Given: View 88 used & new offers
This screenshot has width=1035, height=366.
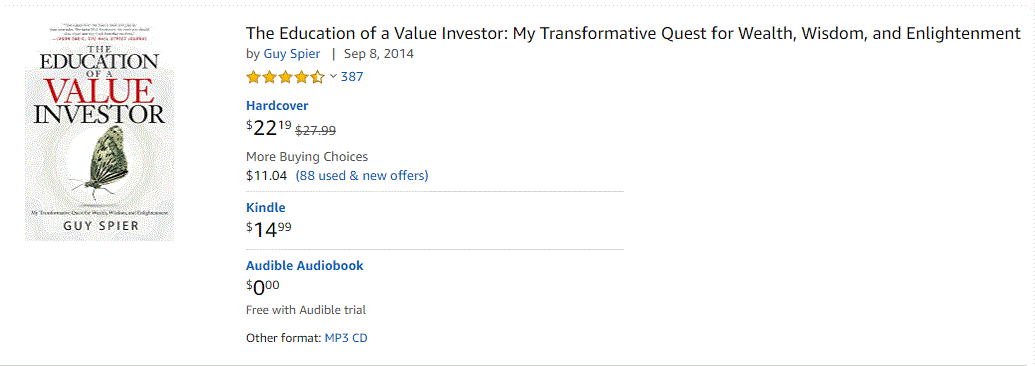Looking at the screenshot, I should [x=362, y=175].
